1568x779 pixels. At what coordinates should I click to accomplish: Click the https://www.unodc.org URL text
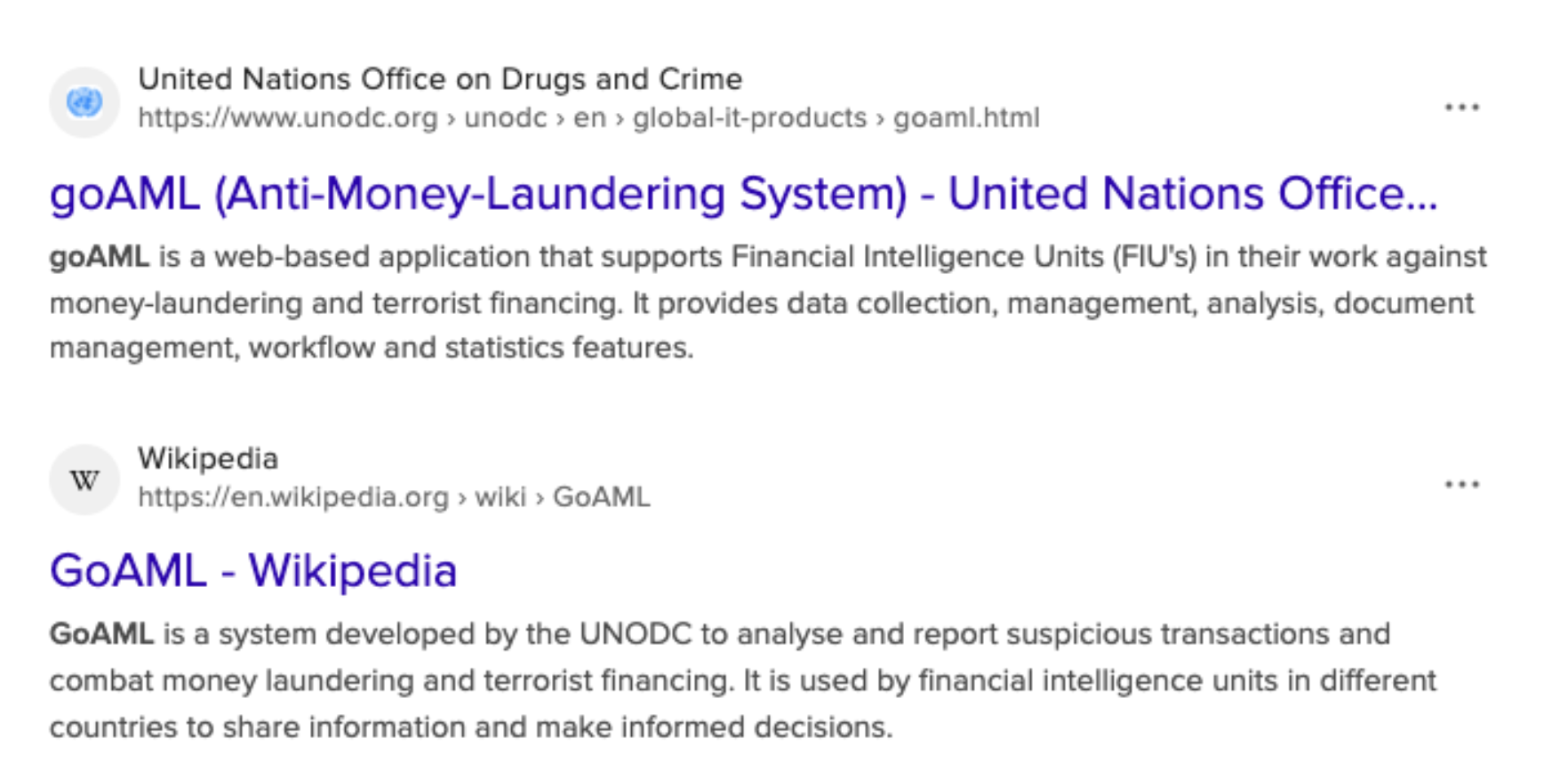287,118
